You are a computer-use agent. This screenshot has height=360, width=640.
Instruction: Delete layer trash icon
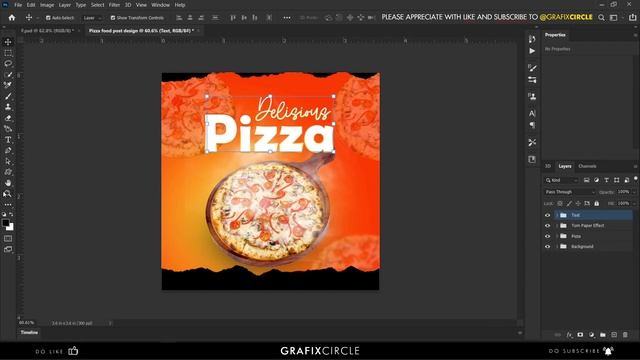(625, 335)
